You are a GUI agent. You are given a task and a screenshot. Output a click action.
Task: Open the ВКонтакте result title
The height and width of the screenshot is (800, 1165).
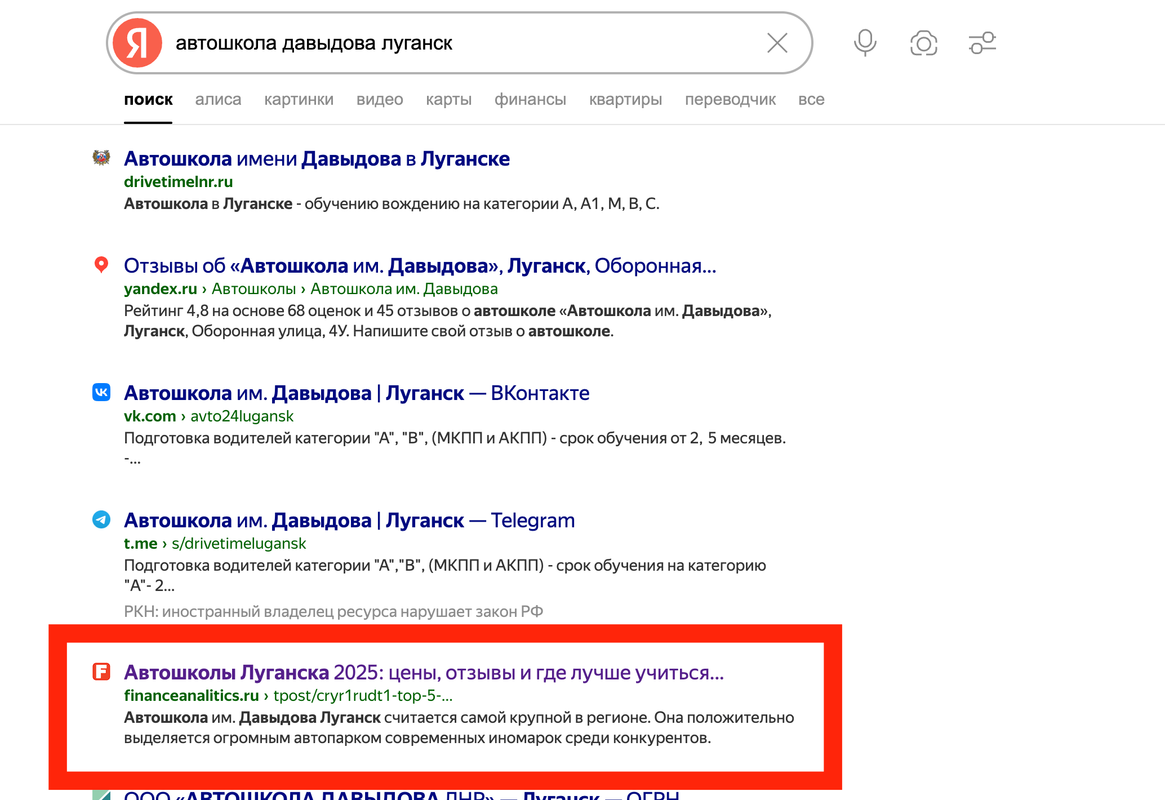coord(357,393)
